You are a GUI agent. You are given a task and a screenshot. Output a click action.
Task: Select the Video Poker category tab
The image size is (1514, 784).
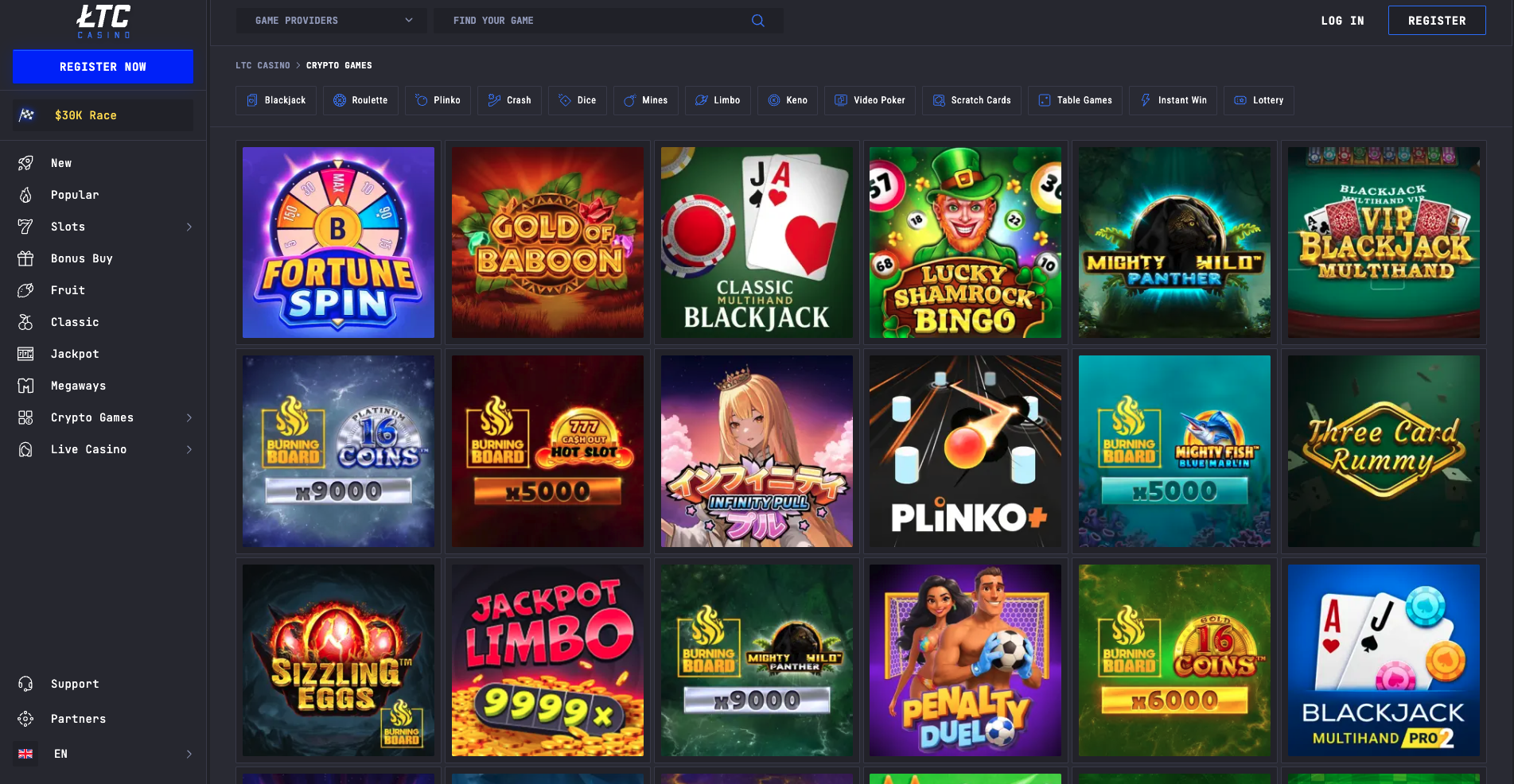pos(870,100)
